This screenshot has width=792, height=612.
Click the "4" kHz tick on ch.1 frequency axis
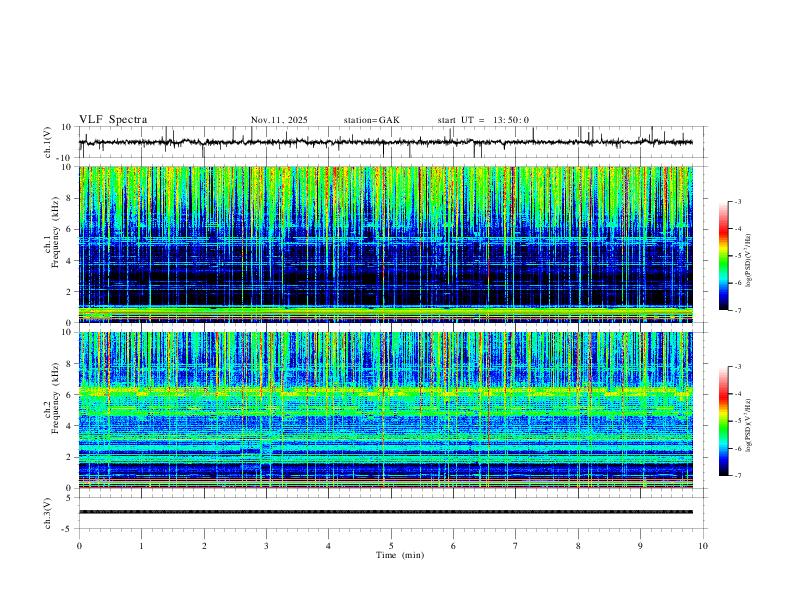70,261
